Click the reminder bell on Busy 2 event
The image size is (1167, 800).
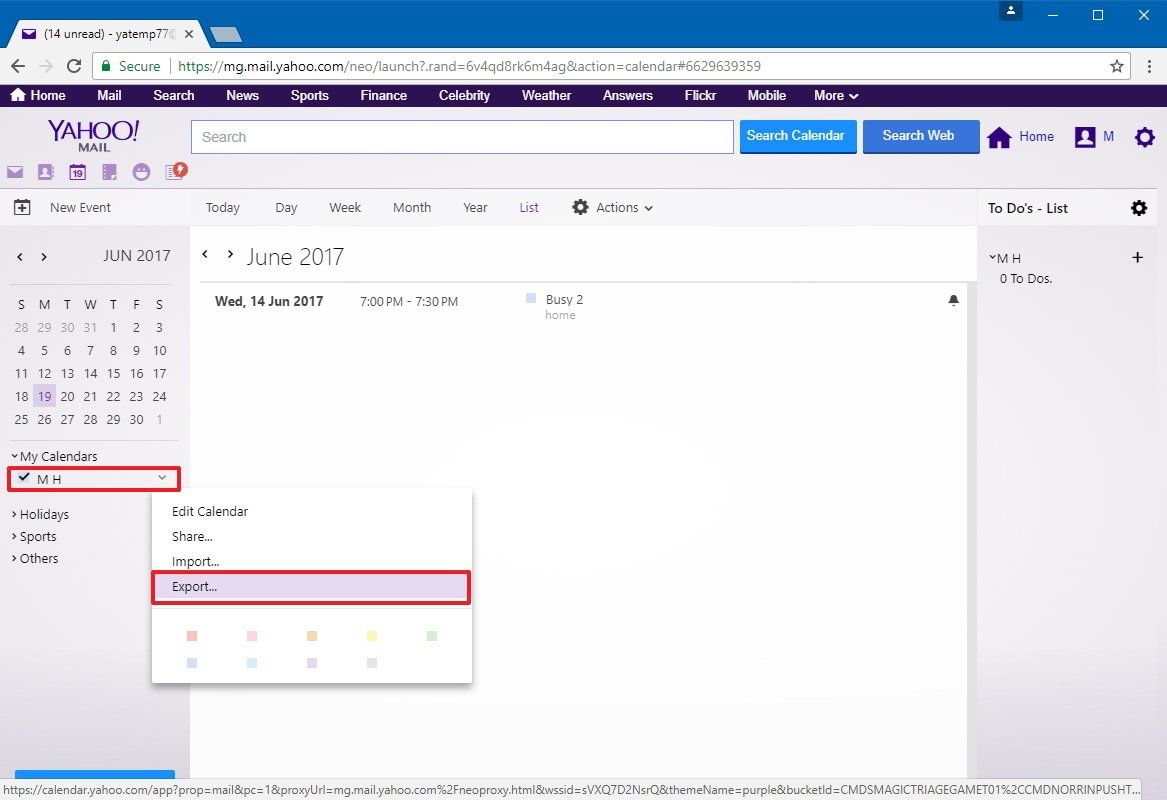[953, 301]
